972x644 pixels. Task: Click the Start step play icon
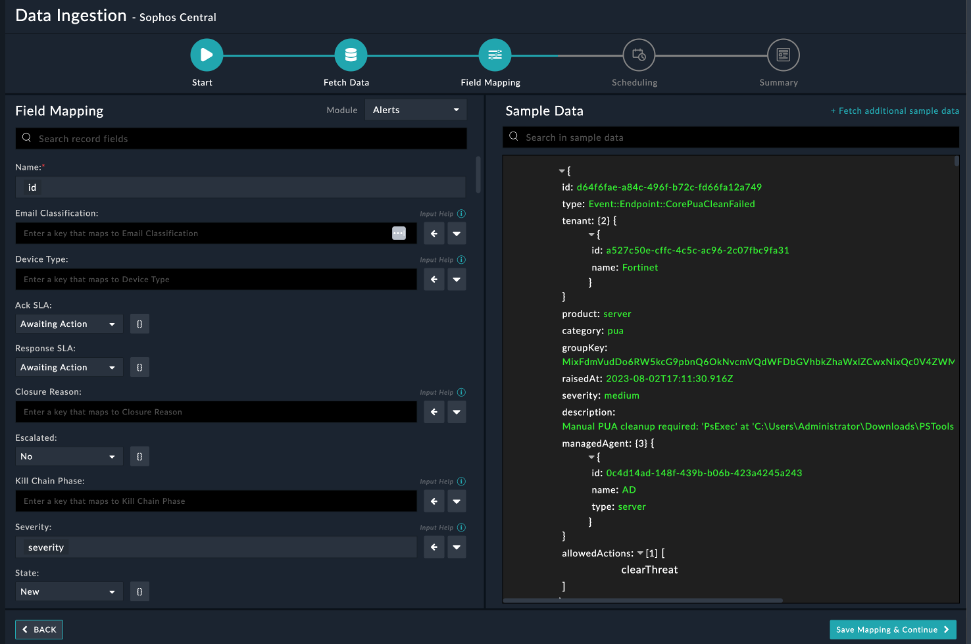point(206,54)
